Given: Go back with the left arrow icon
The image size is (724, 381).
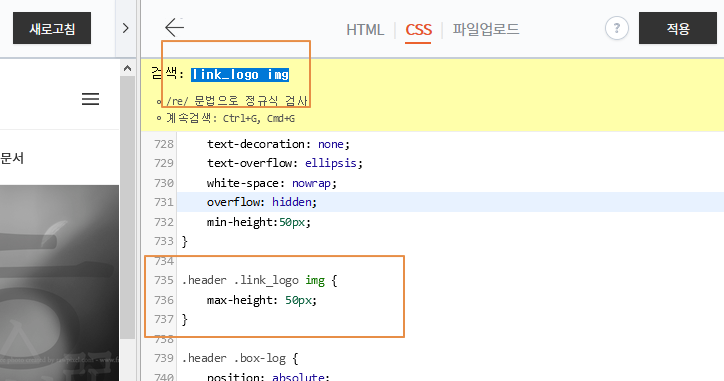Looking at the screenshot, I should click(x=175, y=28).
